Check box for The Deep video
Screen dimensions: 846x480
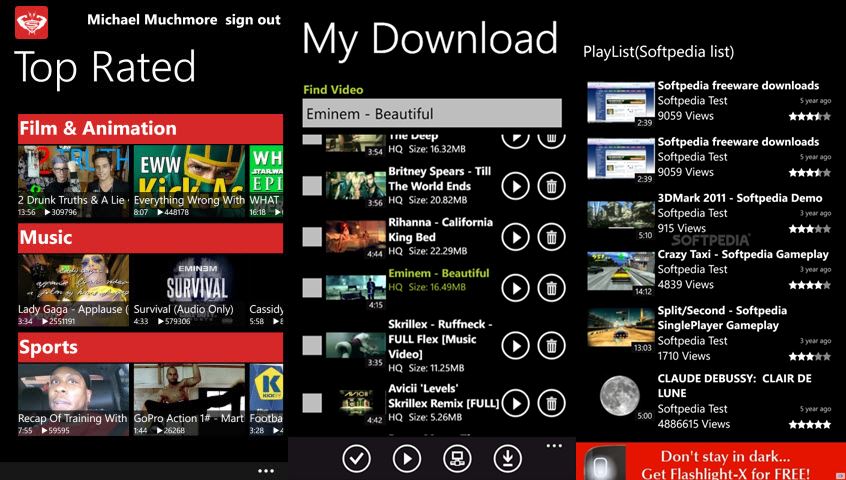[312, 140]
